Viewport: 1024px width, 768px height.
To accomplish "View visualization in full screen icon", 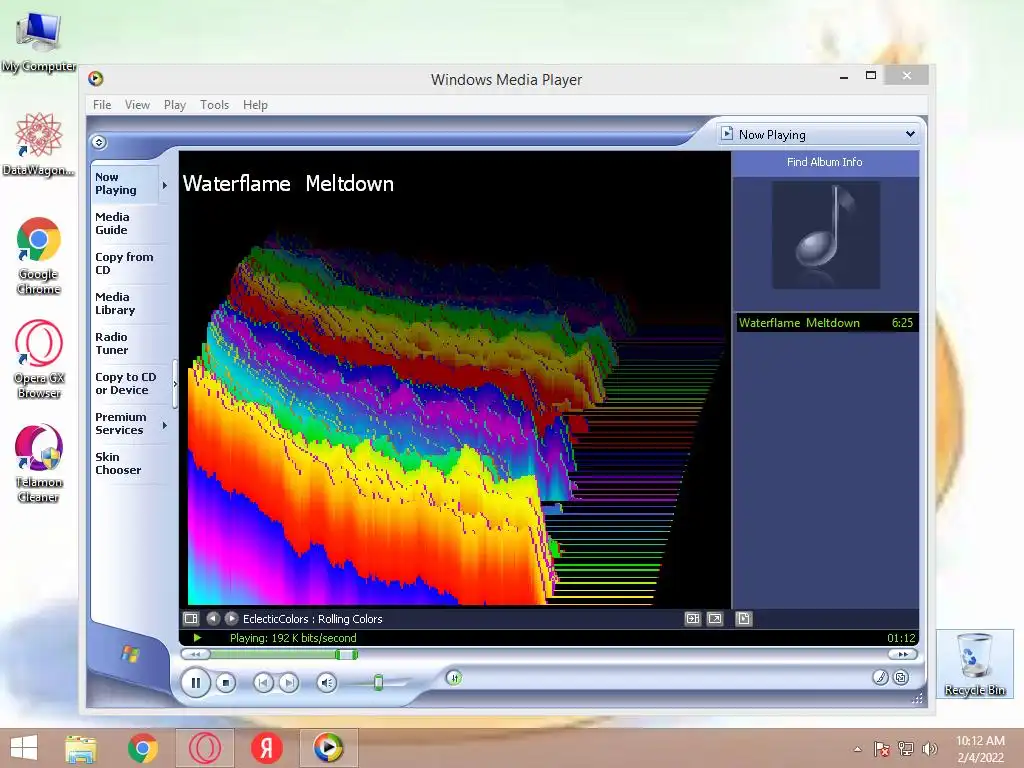I will click(x=715, y=618).
